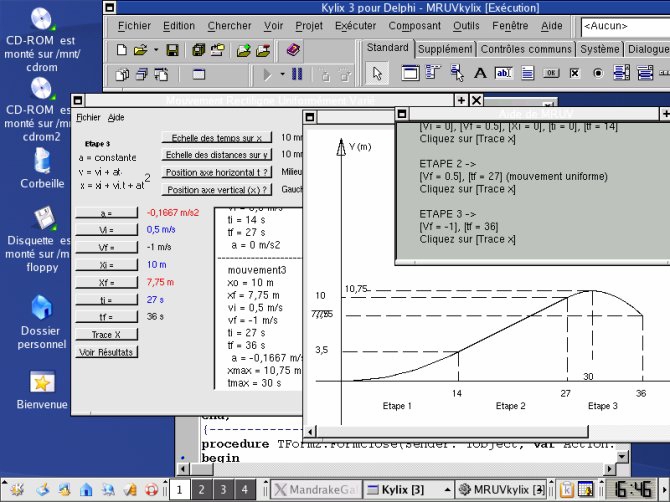Click the 'tf =' button
Screen dimensions: 670x502
[x=106, y=317]
